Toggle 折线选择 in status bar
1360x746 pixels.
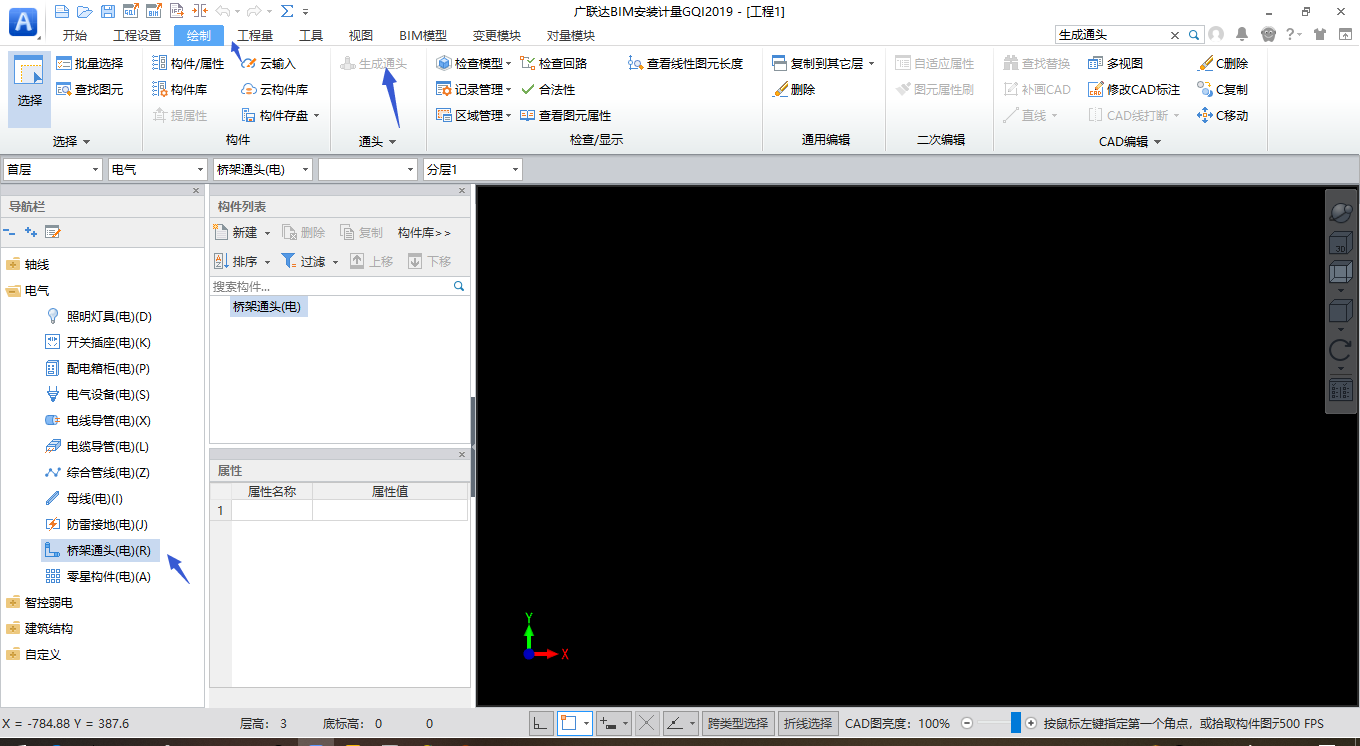[807, 723]
